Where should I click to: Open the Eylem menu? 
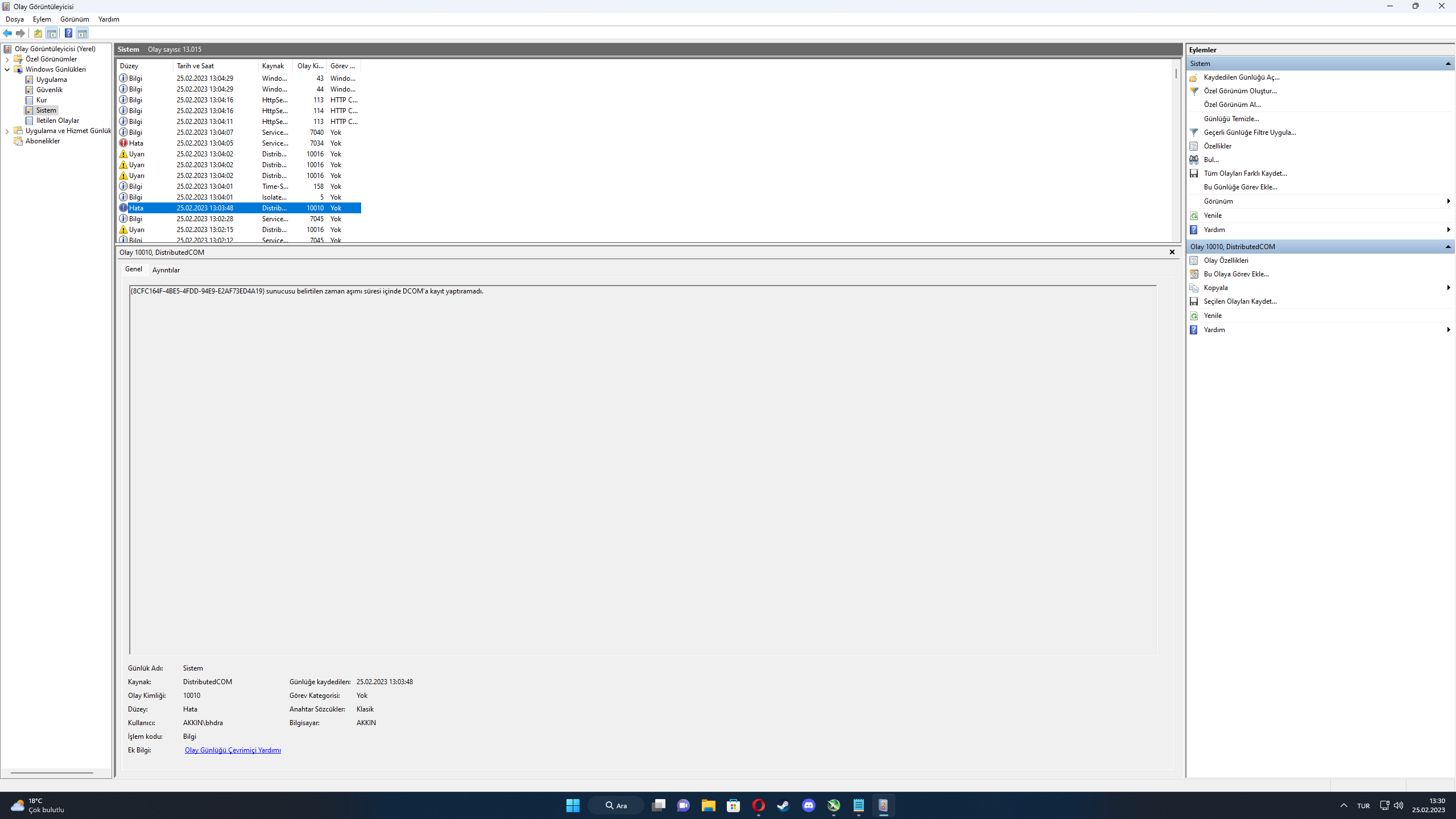(42, 19)
